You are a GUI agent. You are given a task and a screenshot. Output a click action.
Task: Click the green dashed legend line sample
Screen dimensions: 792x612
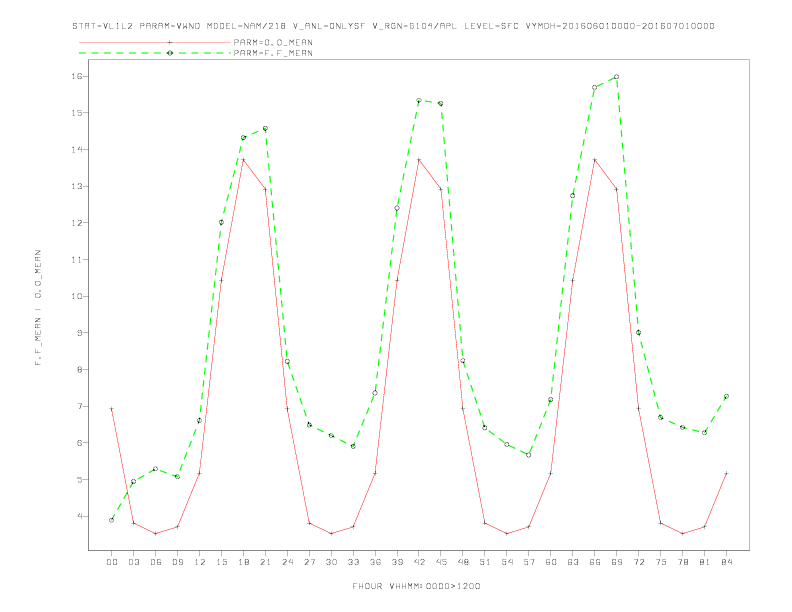click(x=155, y=53)
